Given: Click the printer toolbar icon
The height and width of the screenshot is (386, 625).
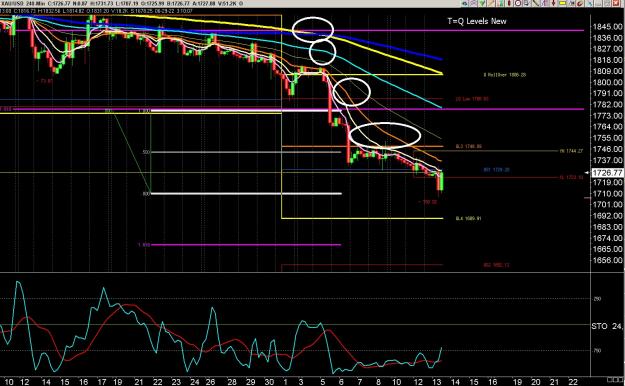Looking at the screenshot, I should coord(527,3).
